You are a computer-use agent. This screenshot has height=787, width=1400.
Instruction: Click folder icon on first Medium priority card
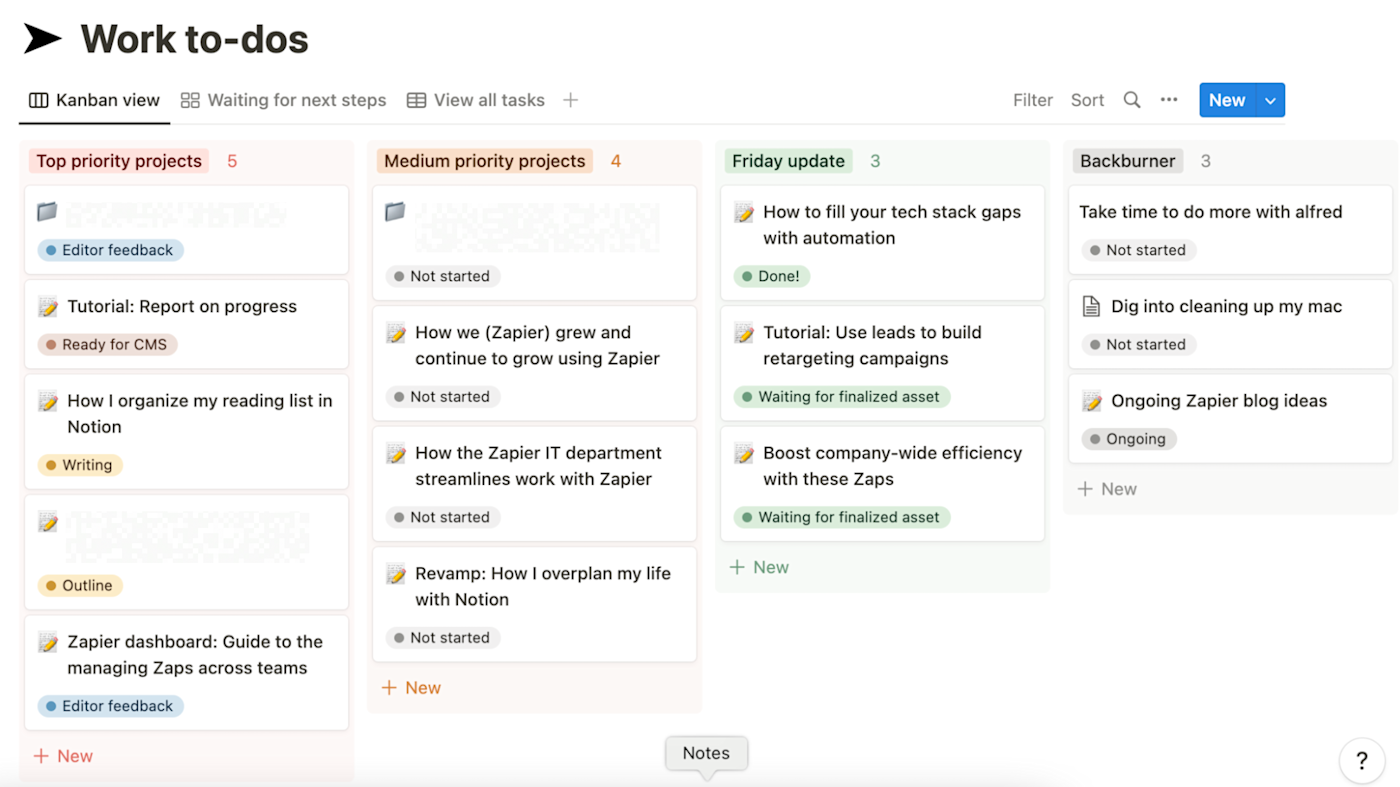[396, 212]
